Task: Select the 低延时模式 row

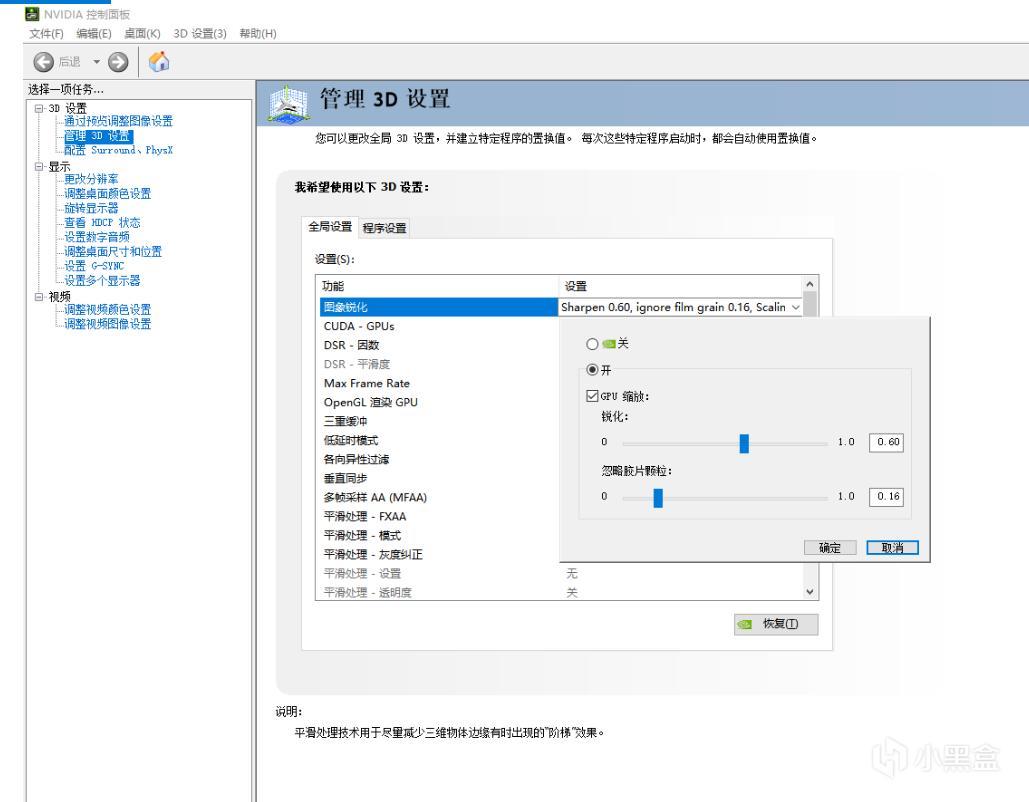Action: [438, 440]
